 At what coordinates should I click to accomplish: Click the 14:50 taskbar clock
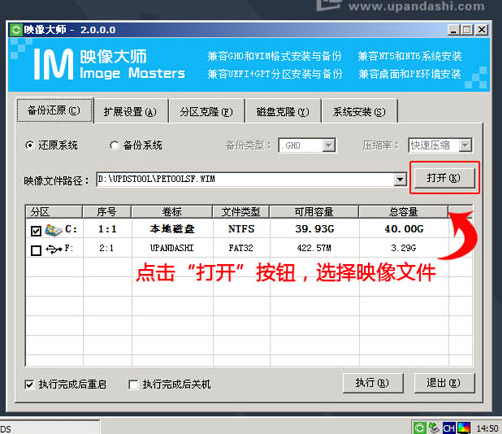[x=487, y=428]
